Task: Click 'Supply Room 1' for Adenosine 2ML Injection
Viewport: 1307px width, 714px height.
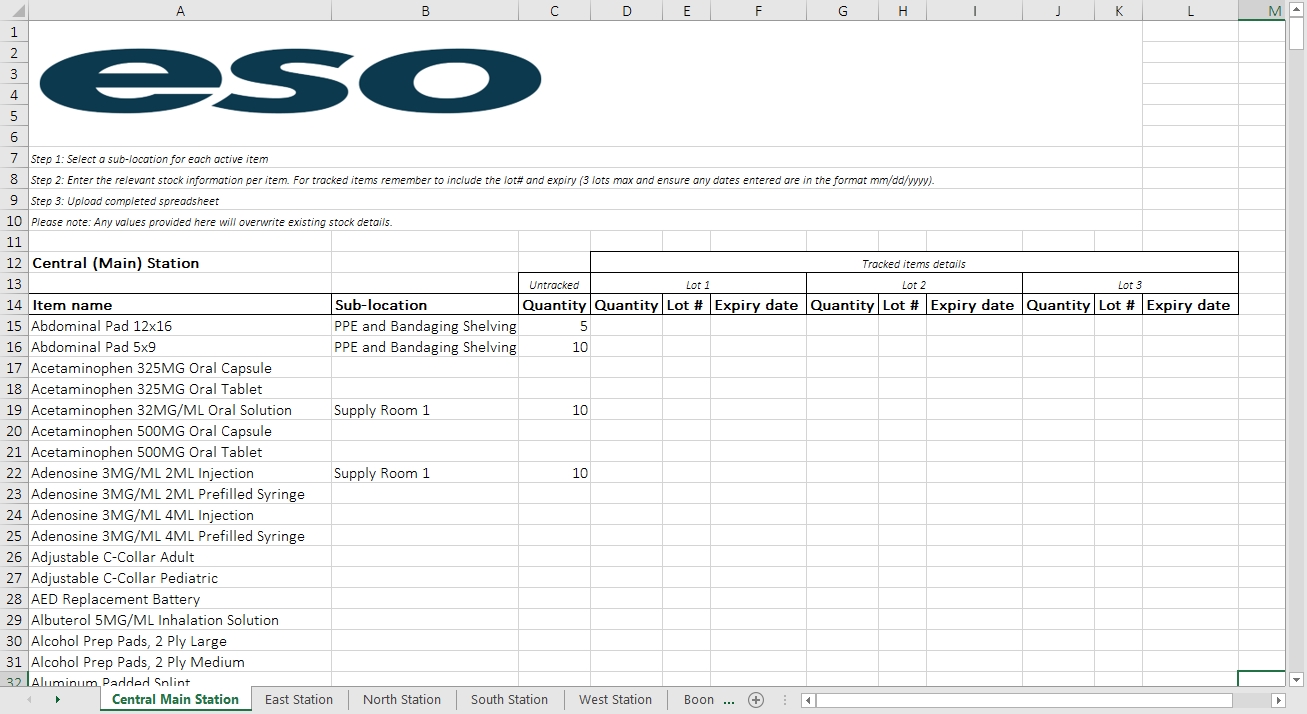Action: [x=425, y=473]
